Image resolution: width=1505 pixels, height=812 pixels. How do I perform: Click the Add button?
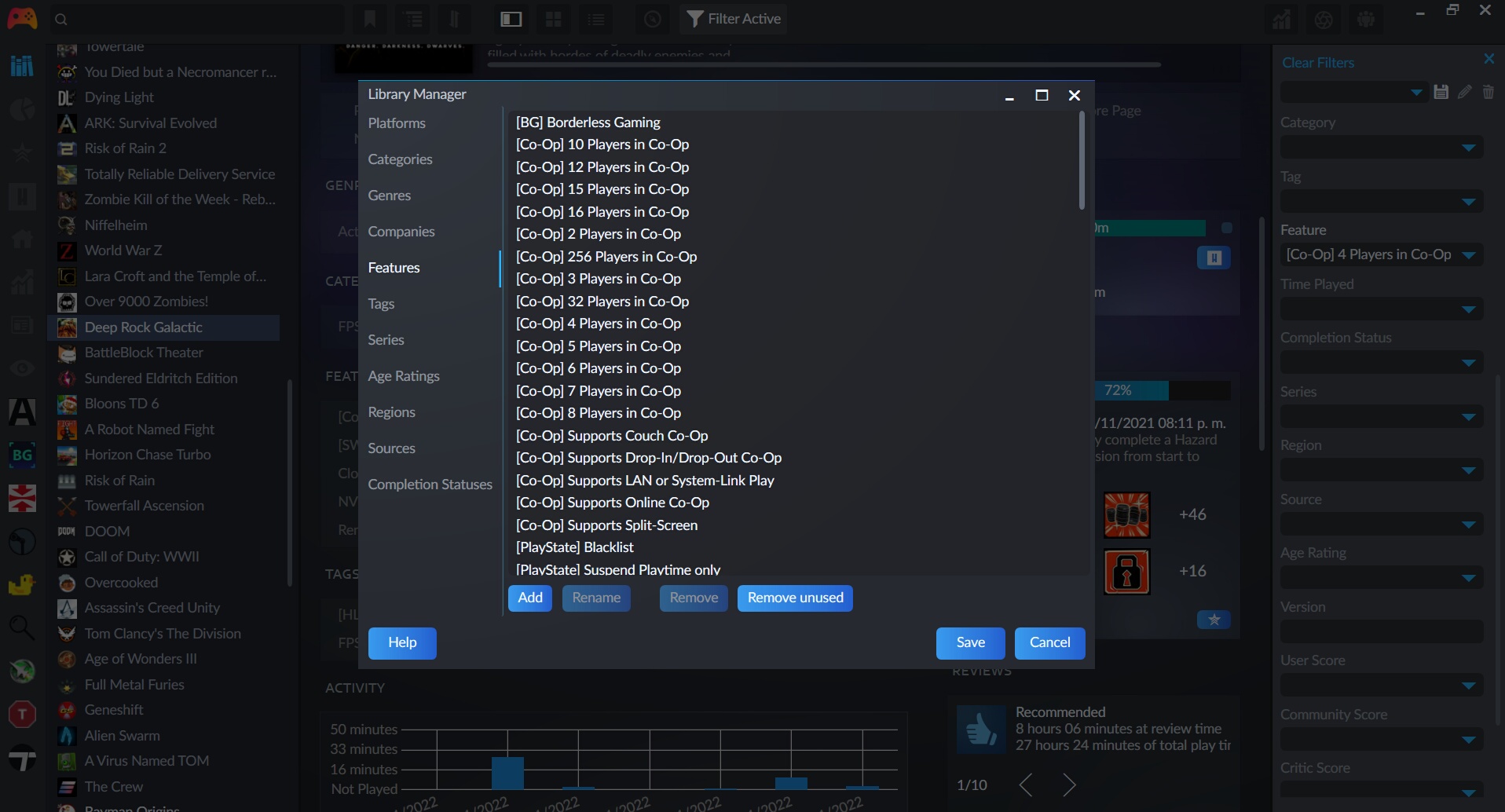coord(530,598)
